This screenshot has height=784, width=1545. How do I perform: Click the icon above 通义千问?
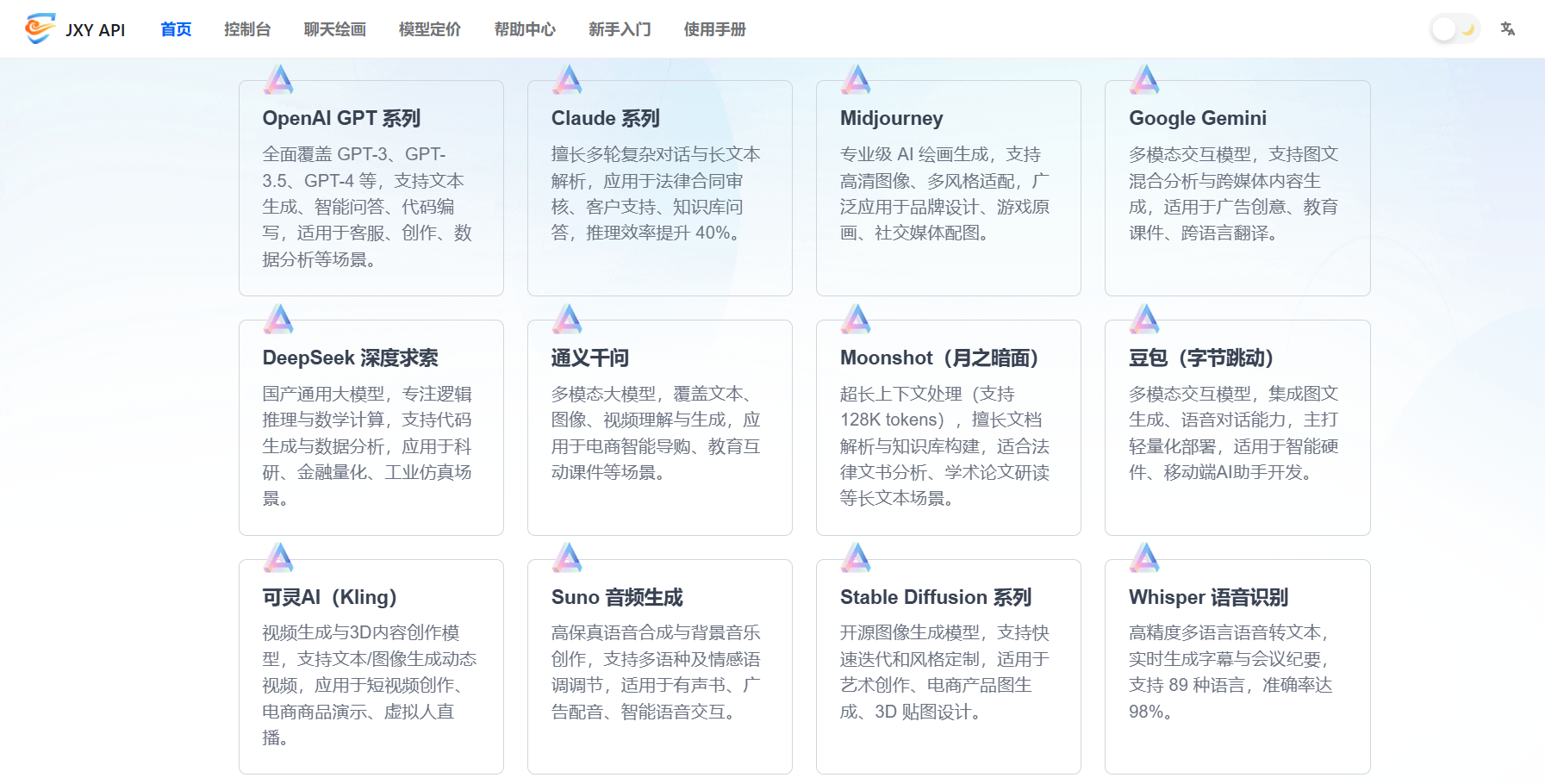[x=567, y=319]
